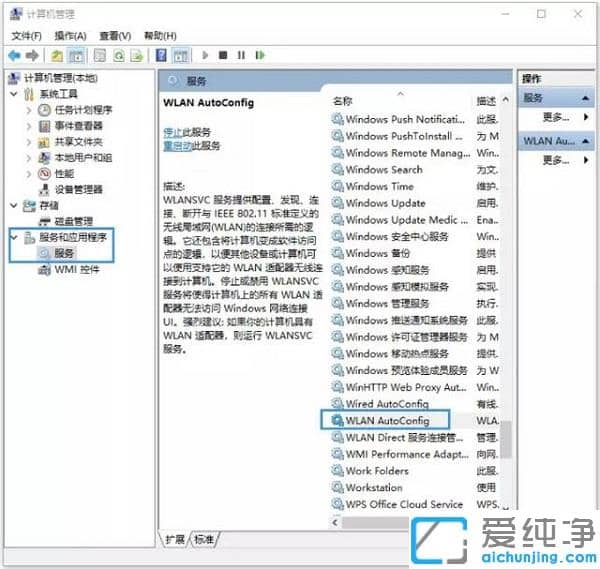
Task: Collapse the 存储 tree node
Action: pyautogui.click(x=14, y=205)
